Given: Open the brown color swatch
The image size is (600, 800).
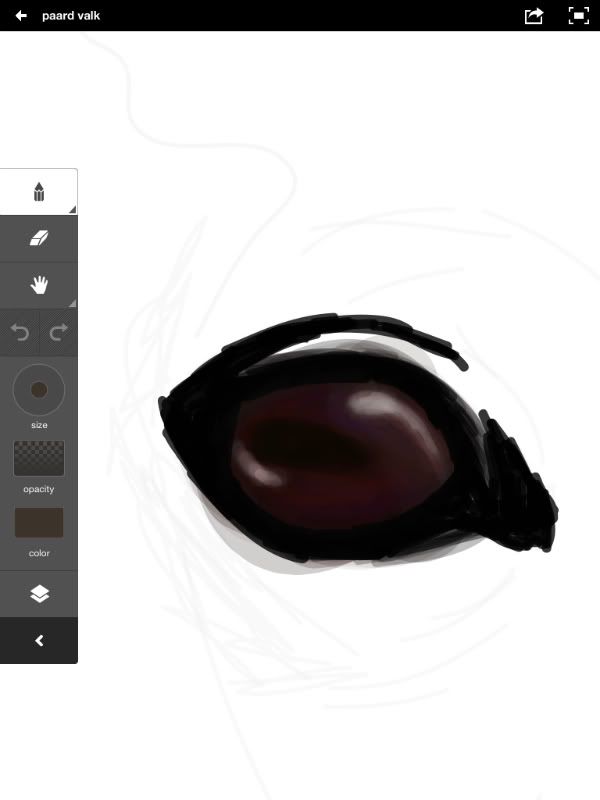Looking at the screenshot, I should (39, 522).
